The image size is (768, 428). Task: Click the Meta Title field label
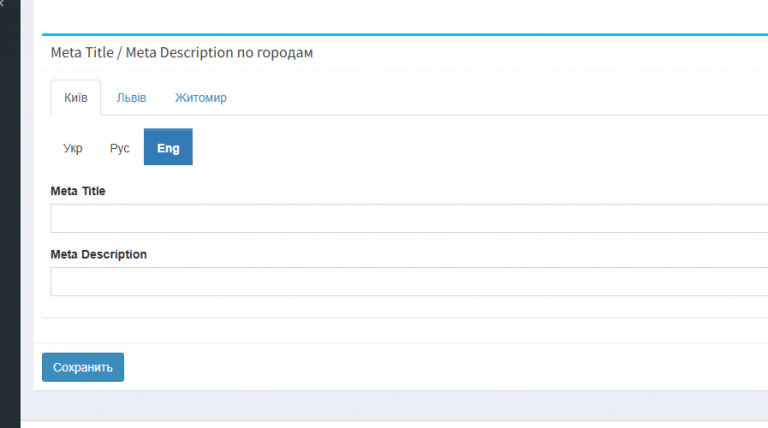click(78, 191)
